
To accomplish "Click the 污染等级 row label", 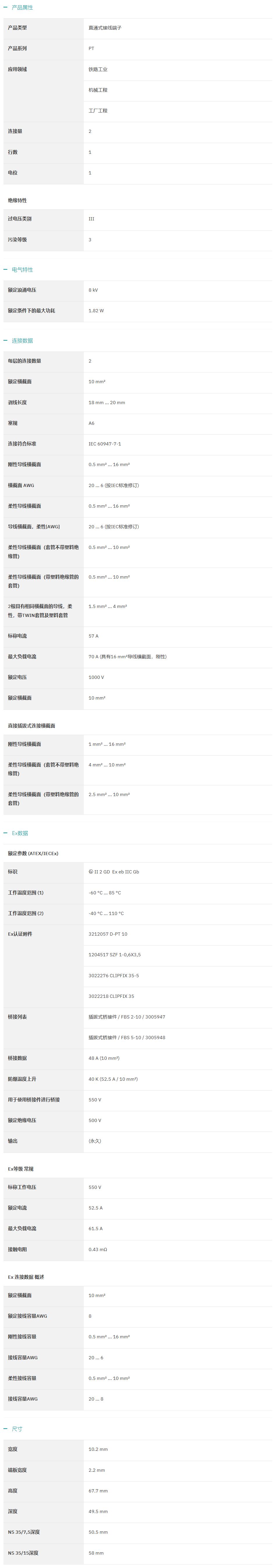I will [x=17, y=240].
